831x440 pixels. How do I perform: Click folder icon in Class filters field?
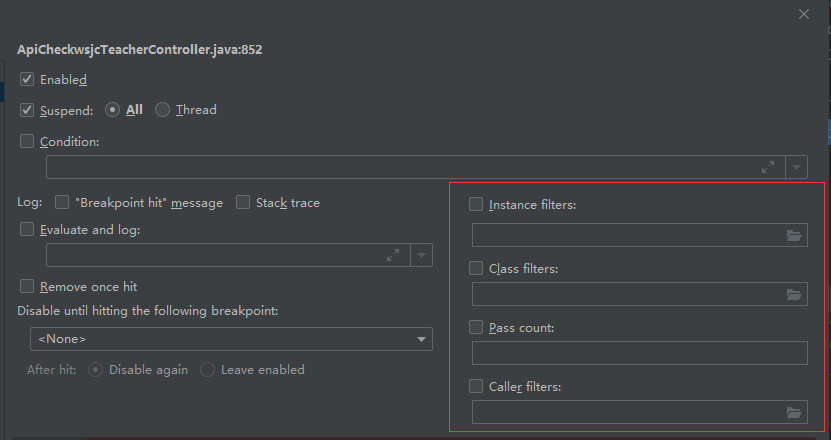tap(794, 295)
